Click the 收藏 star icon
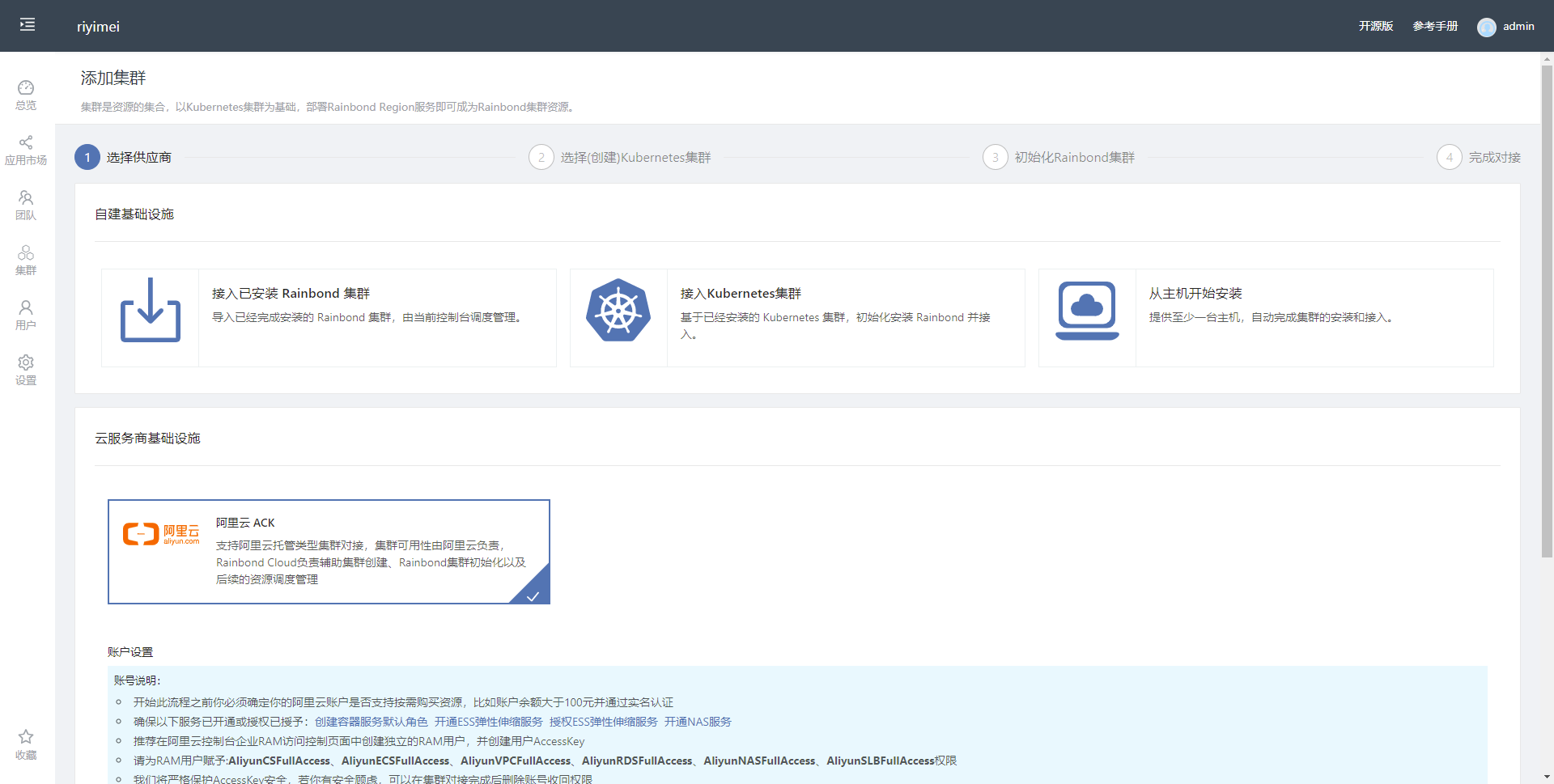 26,736
